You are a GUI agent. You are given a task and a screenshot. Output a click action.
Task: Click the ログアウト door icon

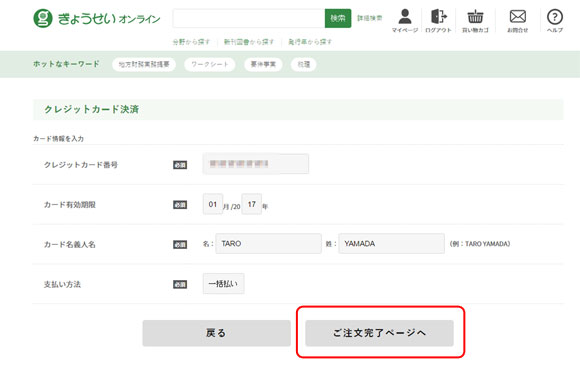[x=439, y=21]
